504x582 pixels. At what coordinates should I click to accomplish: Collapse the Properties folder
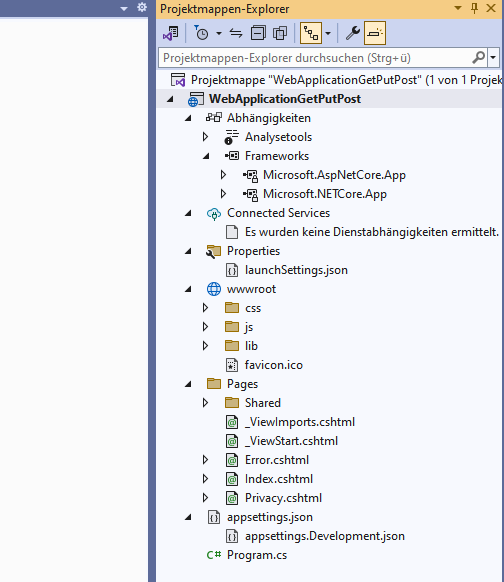189,251
